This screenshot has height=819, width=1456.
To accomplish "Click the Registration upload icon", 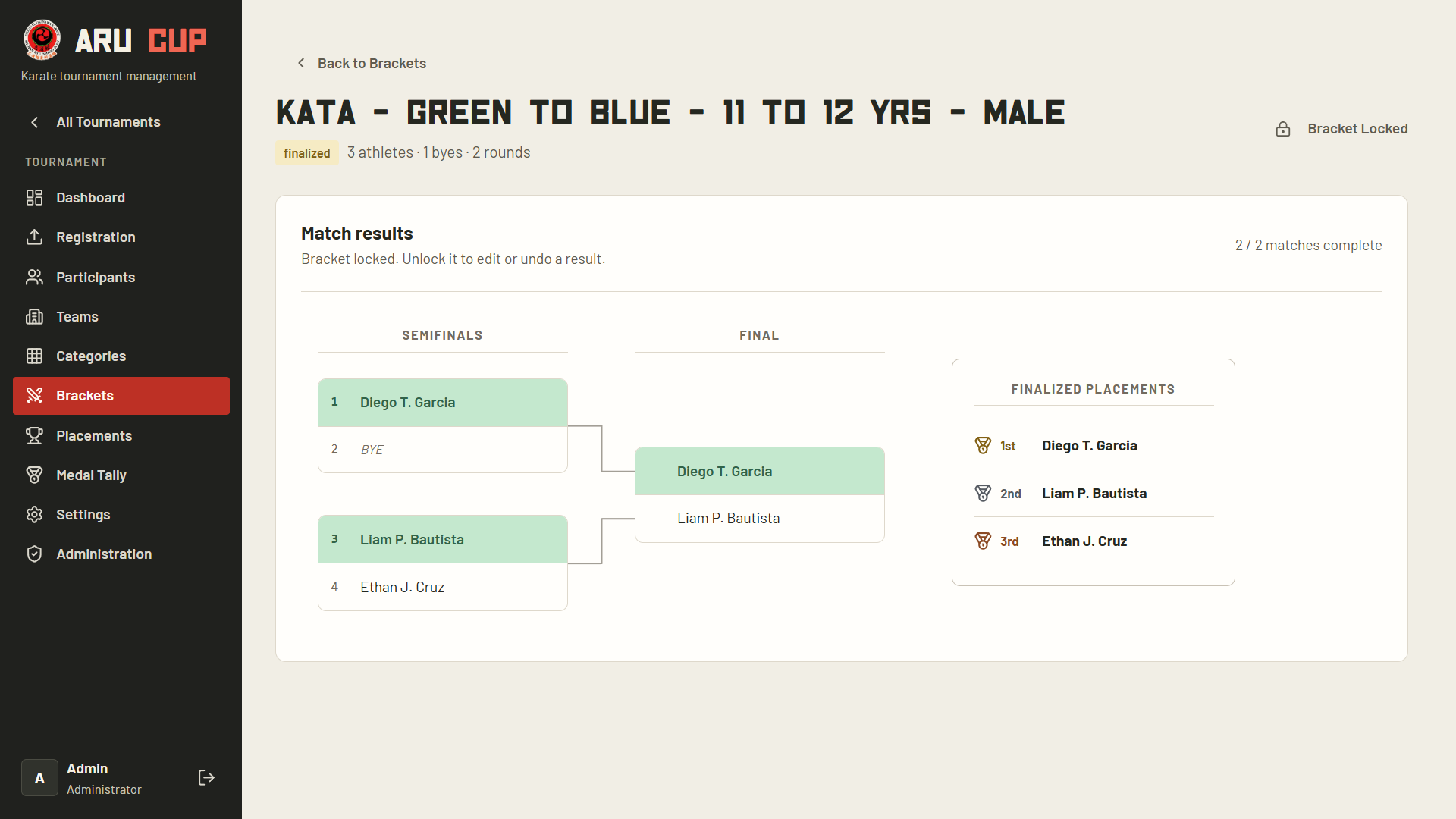I will [34, 237].
